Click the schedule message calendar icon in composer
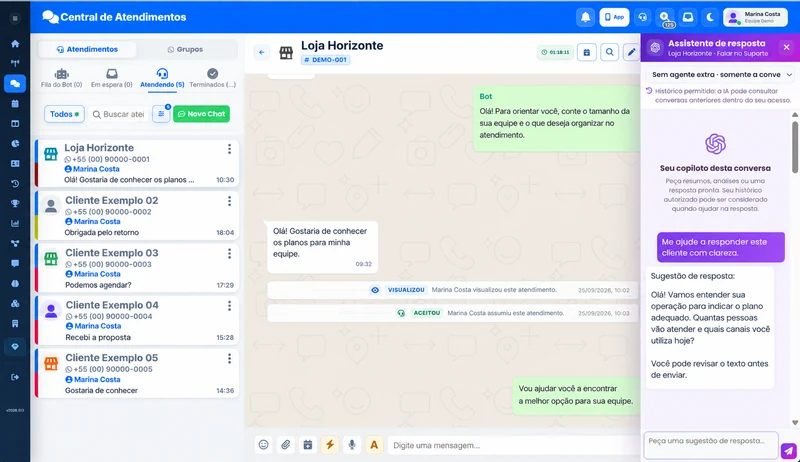 [308, 445]
